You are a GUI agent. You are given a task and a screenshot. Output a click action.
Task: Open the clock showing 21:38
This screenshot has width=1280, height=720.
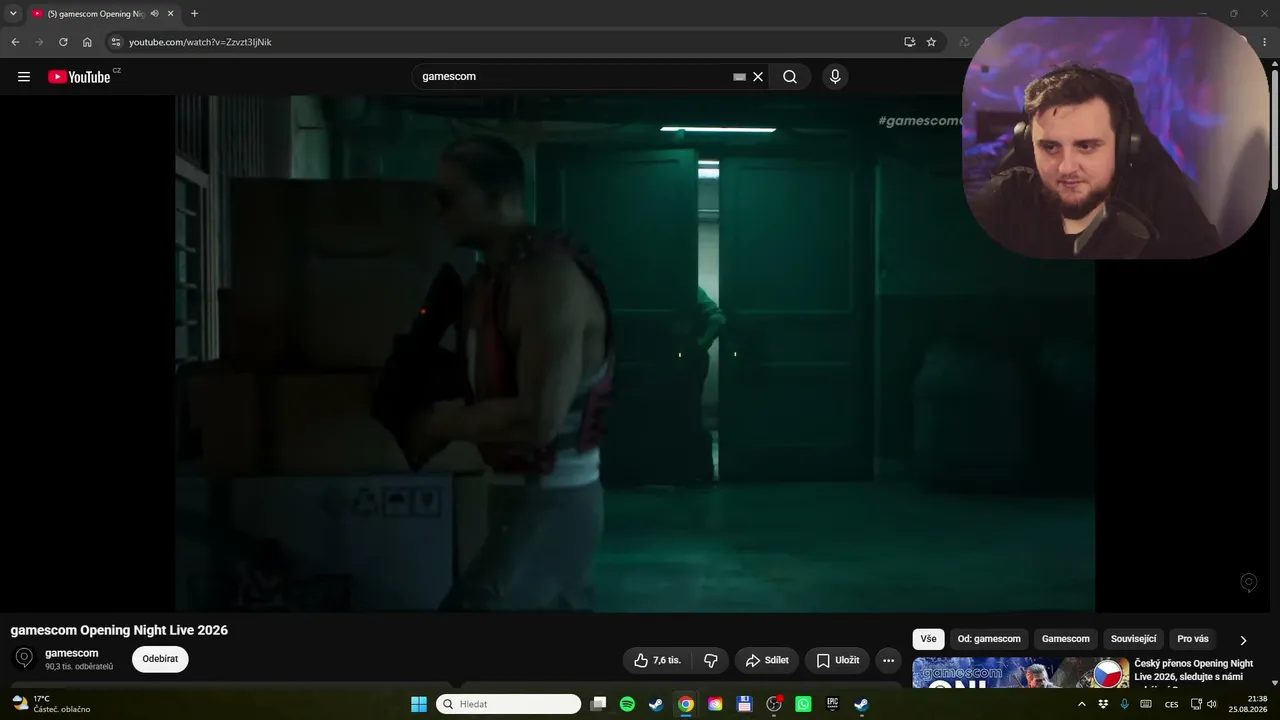1250,704
